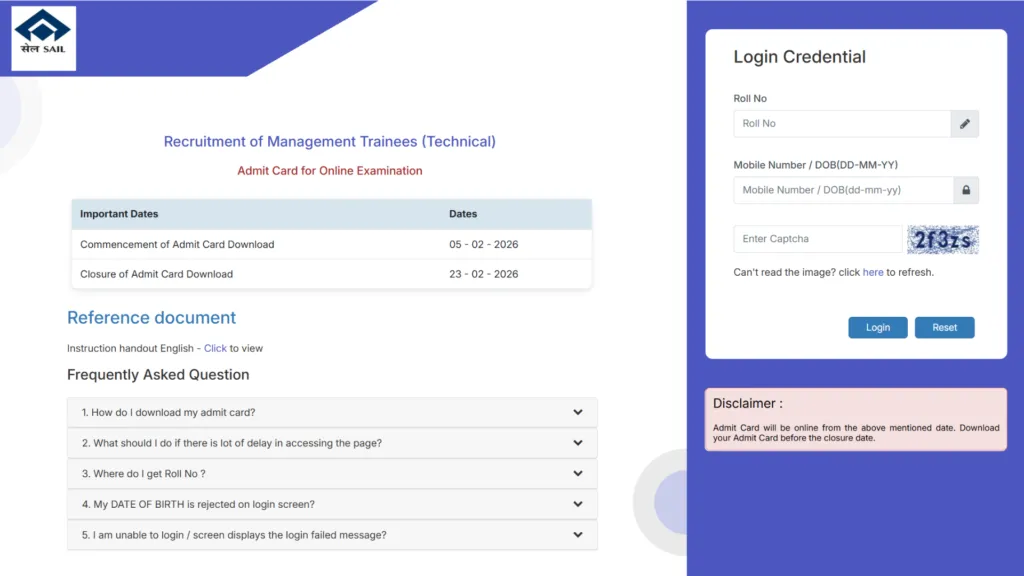Expand FAQ about login failed message

tap(332, 535)
